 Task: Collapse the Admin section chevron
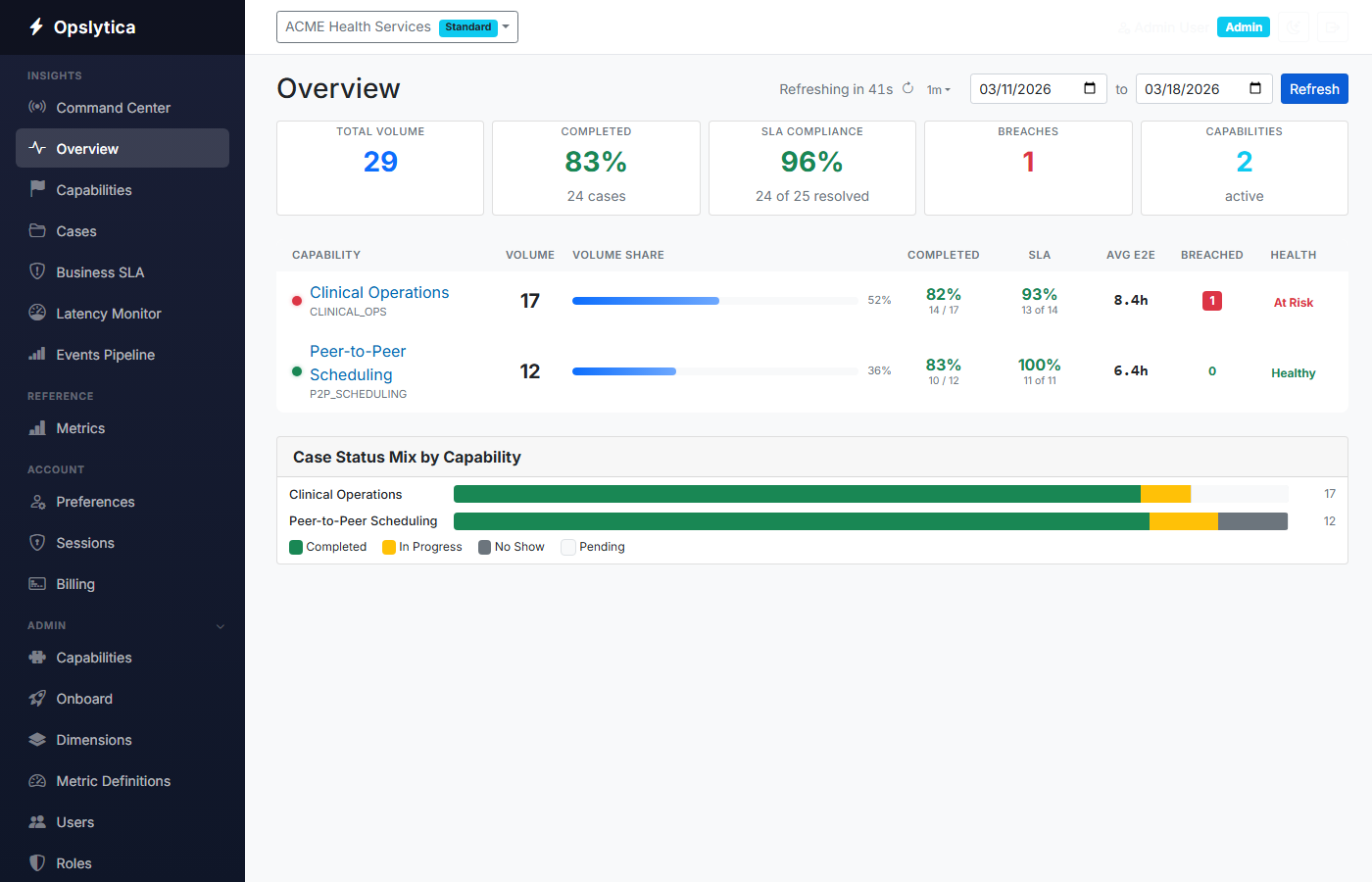[x=220, y=625]
